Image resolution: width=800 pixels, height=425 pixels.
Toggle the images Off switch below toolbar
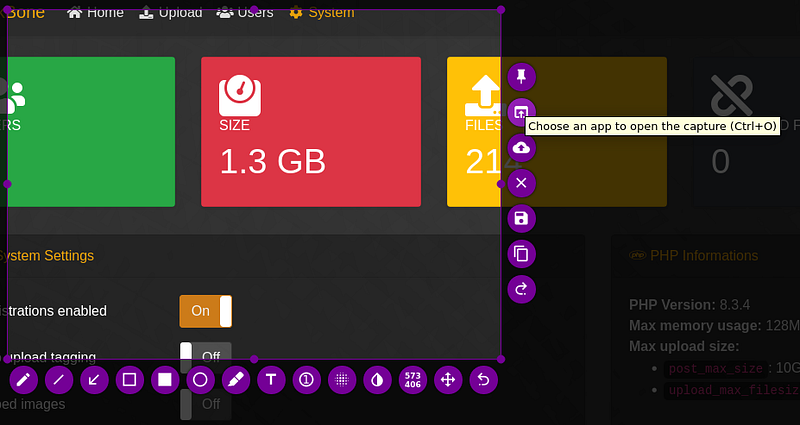pos(205,405)
